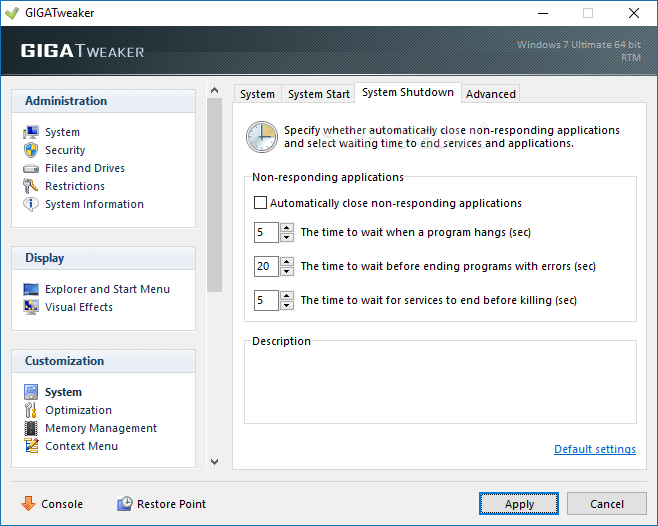Select the System Shutdown tab
The height and width of the screenshot is (526, 658).
(x=408, y=92)
